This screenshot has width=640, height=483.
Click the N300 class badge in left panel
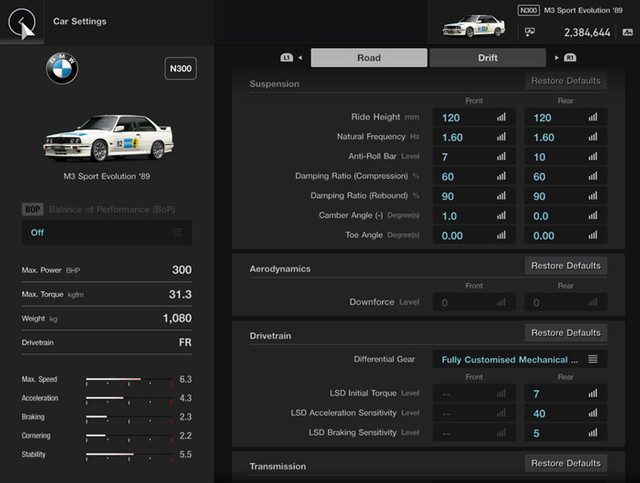point(180,69)
